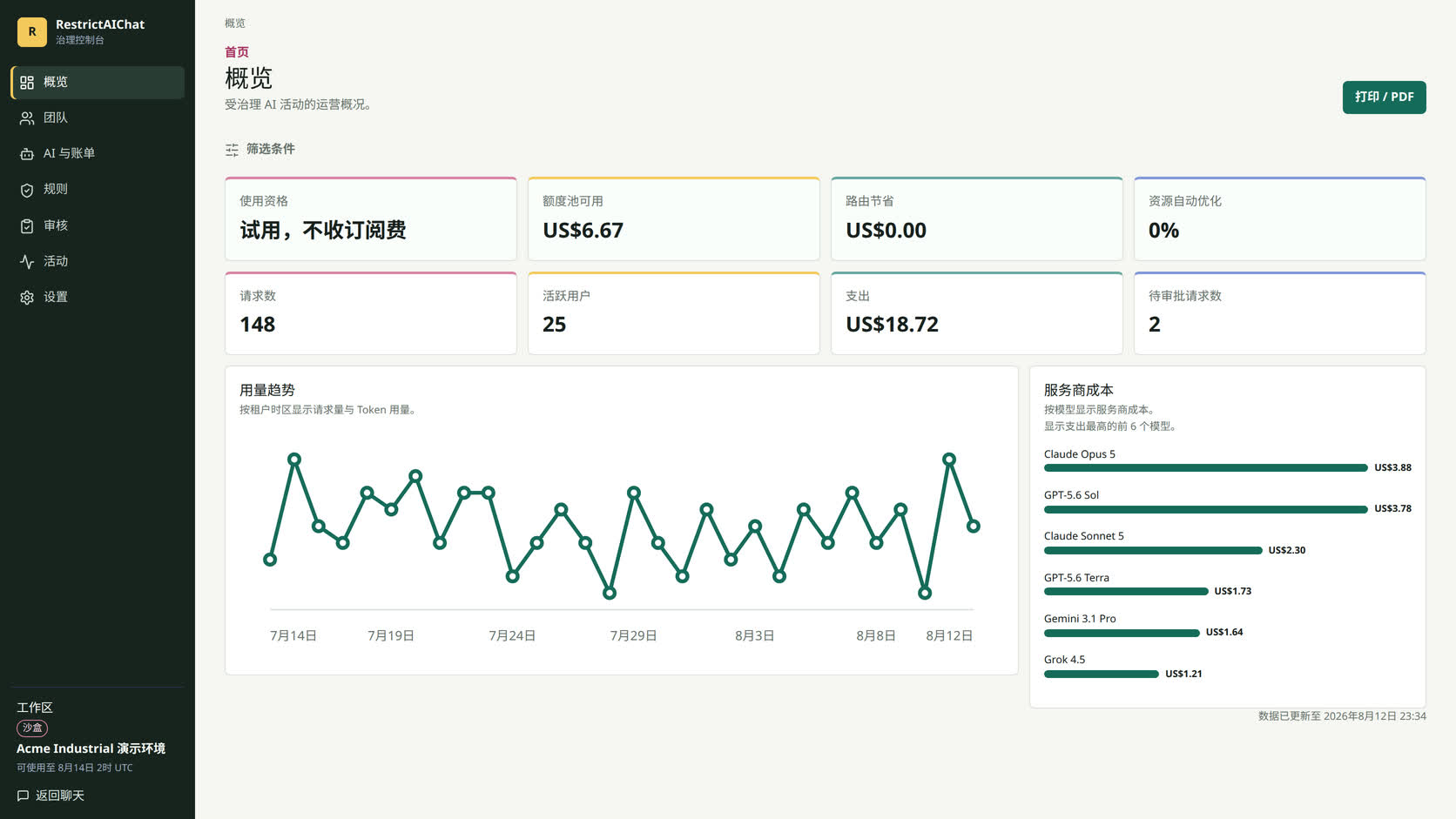
Task: Click the first data point of the trend chart
Action: point(270,560)
